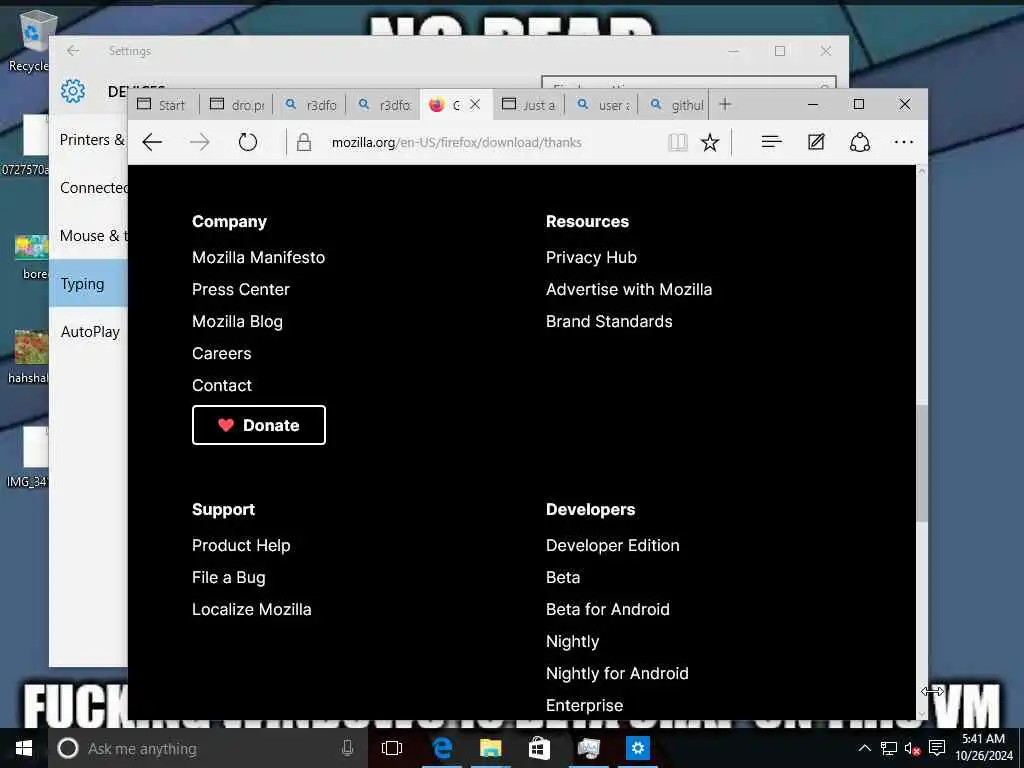Open File a Bug link
The width and height of the screenshot is (1024, 768).
coord(229,577)
